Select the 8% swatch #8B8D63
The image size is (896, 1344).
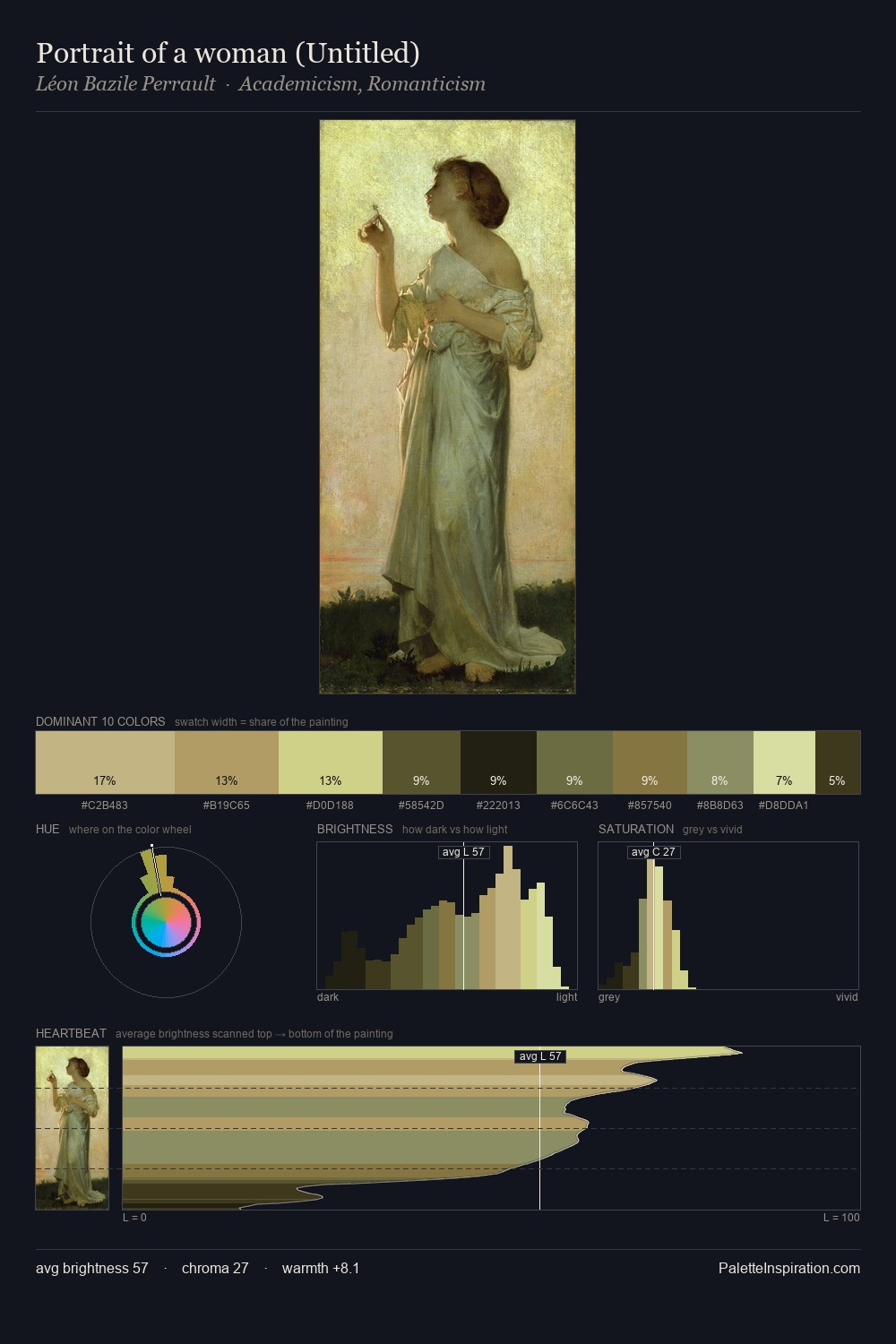click(720, 762)
